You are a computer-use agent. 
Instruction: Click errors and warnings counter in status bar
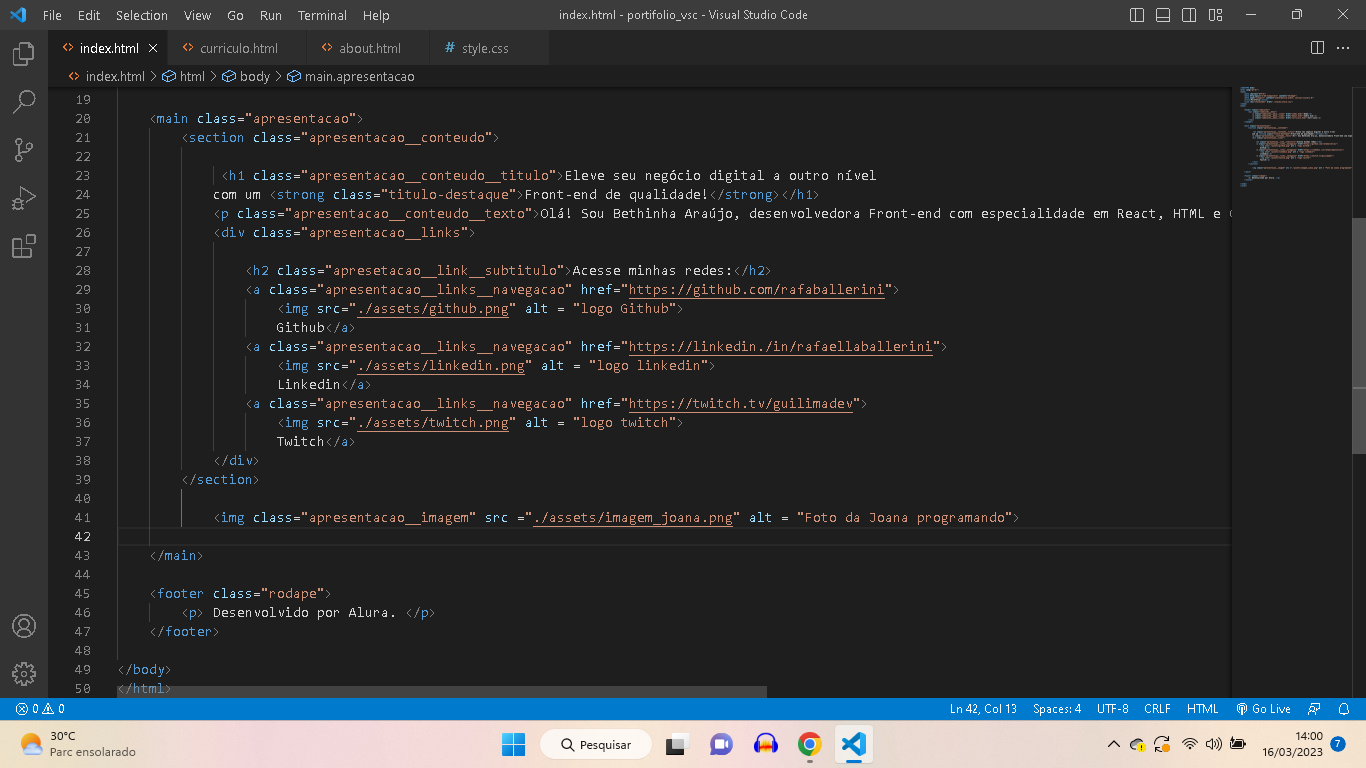click(40, 709)
